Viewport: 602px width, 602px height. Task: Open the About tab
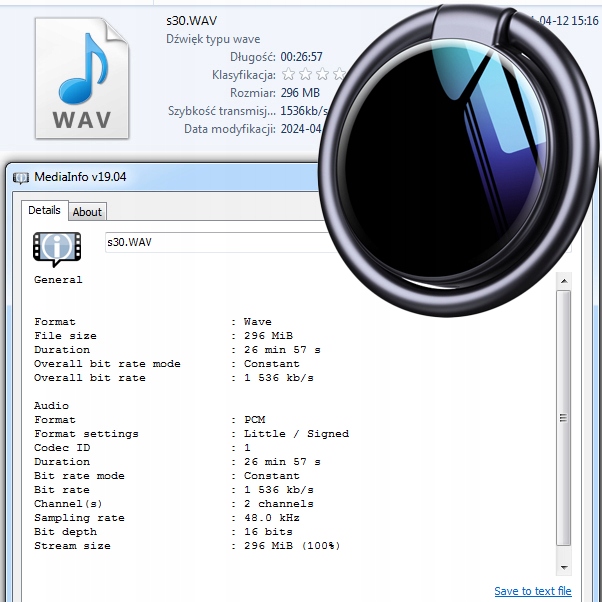(87, 211)
